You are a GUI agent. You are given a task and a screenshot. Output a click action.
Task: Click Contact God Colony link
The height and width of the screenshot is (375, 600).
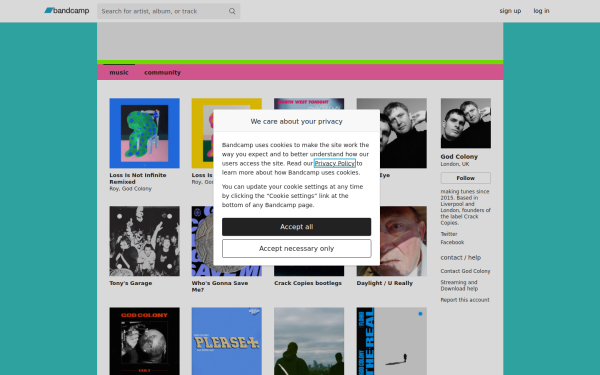pyautogui.click(x=465, y=271)
